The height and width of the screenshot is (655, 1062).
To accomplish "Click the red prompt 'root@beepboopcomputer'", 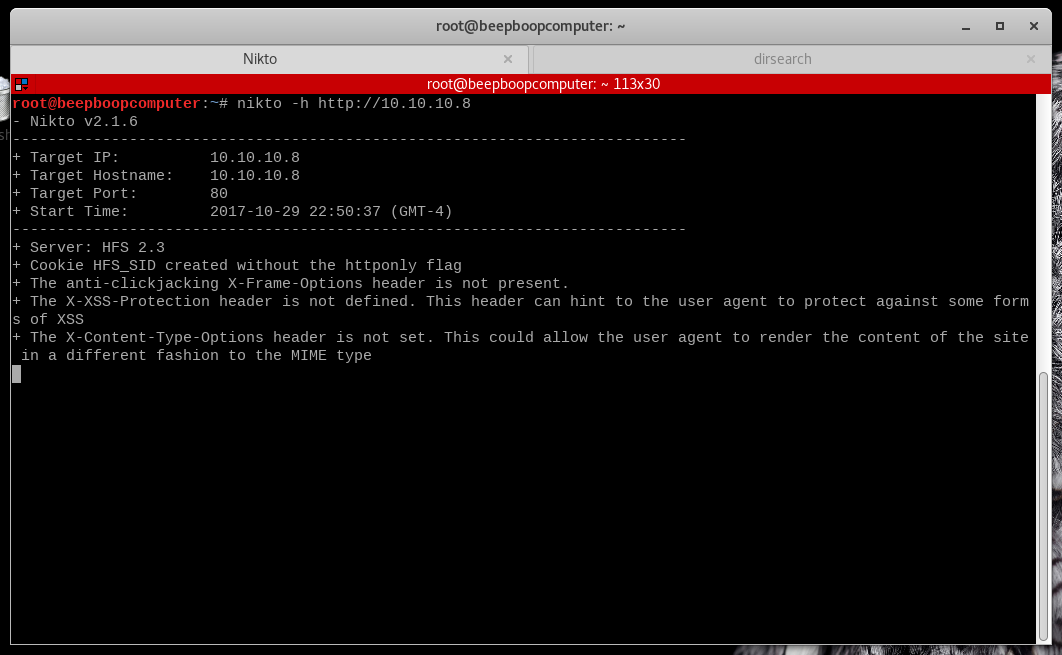I will click(x=106, y=104).
